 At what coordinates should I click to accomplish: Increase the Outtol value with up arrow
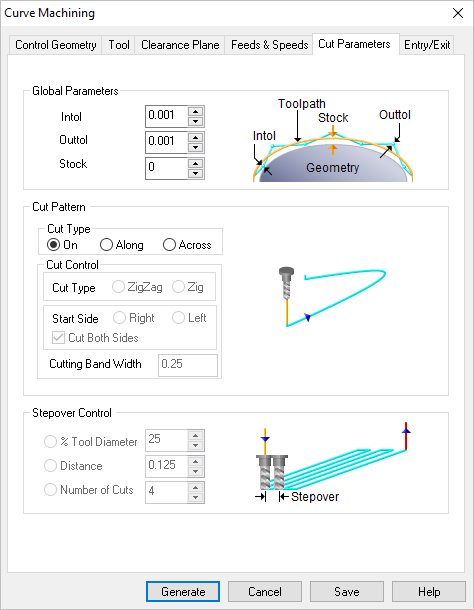[x=195, y=138]
